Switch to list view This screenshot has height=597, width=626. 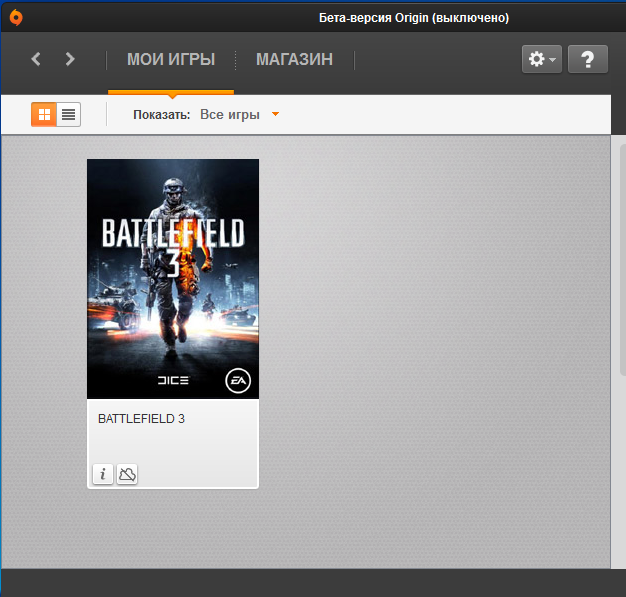pyautogui.click(x=69, y=115)
